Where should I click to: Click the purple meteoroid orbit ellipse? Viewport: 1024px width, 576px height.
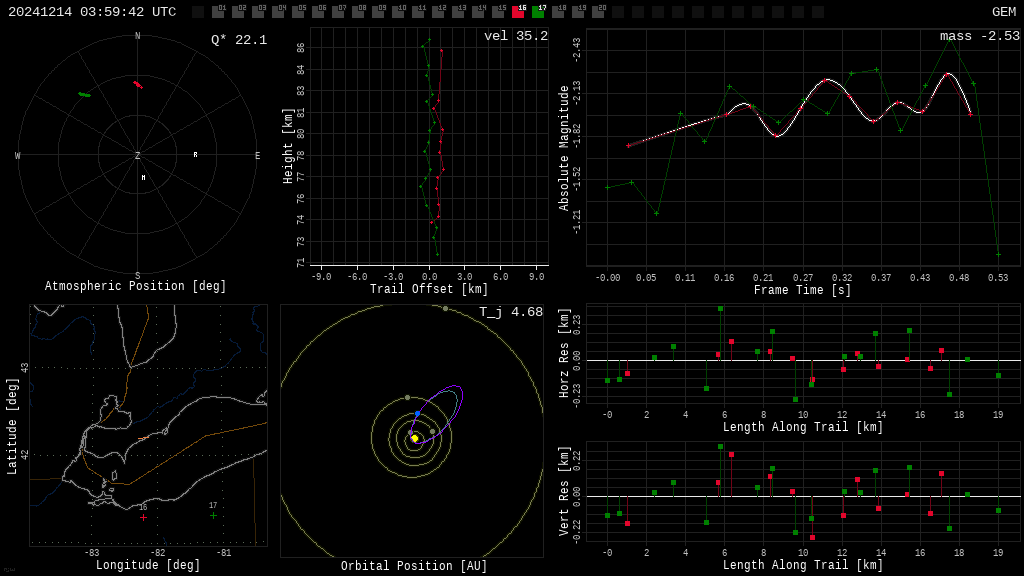tap(438, 415)
